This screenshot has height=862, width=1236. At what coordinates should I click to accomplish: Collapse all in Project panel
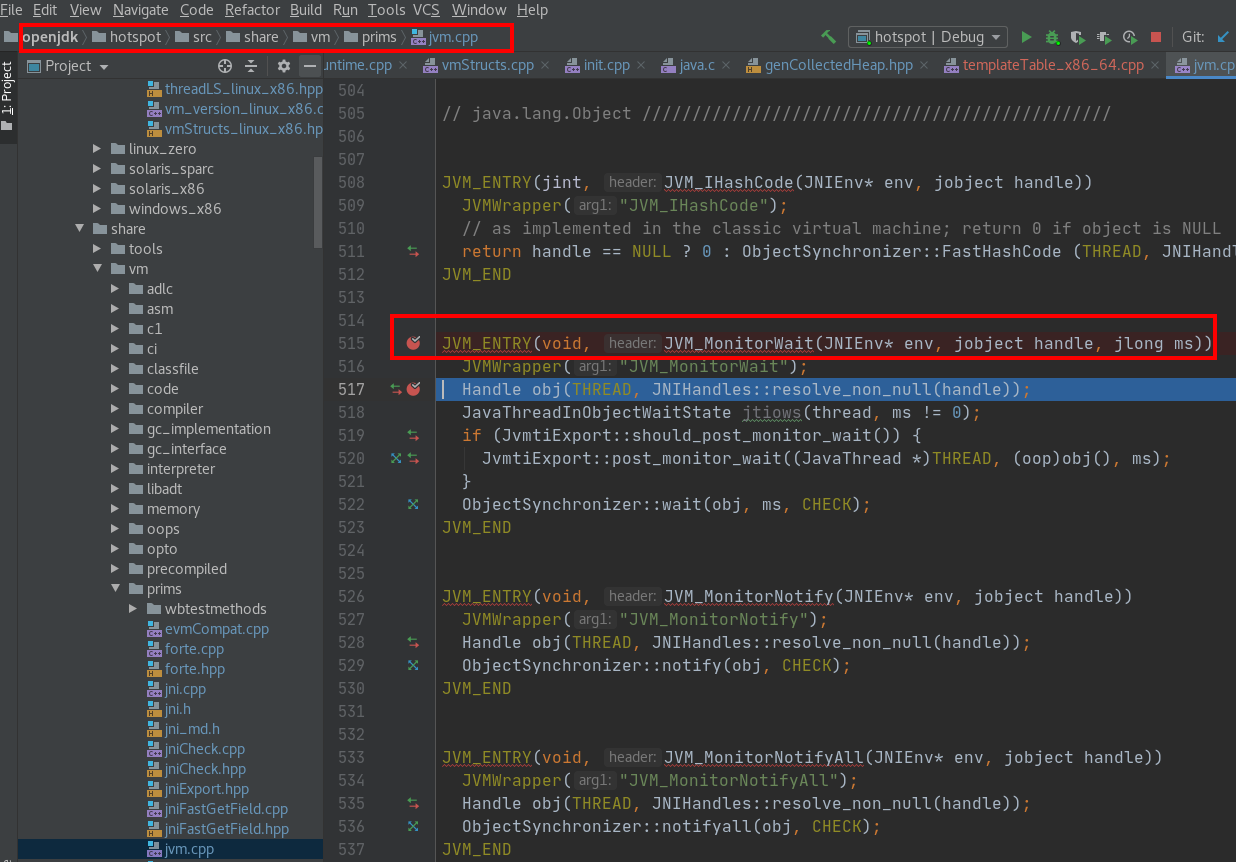[x=251, y=66]
